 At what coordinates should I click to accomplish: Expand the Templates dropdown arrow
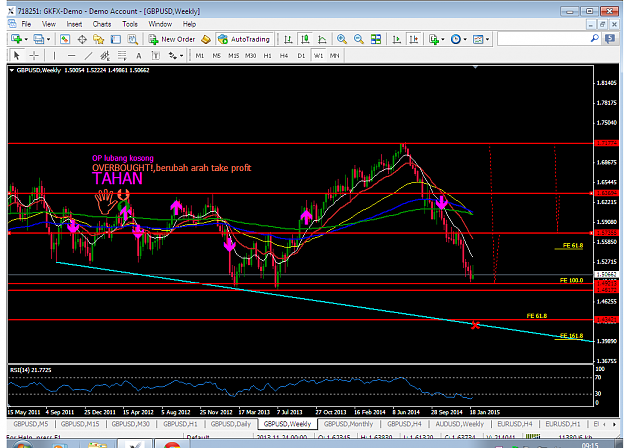487,39
